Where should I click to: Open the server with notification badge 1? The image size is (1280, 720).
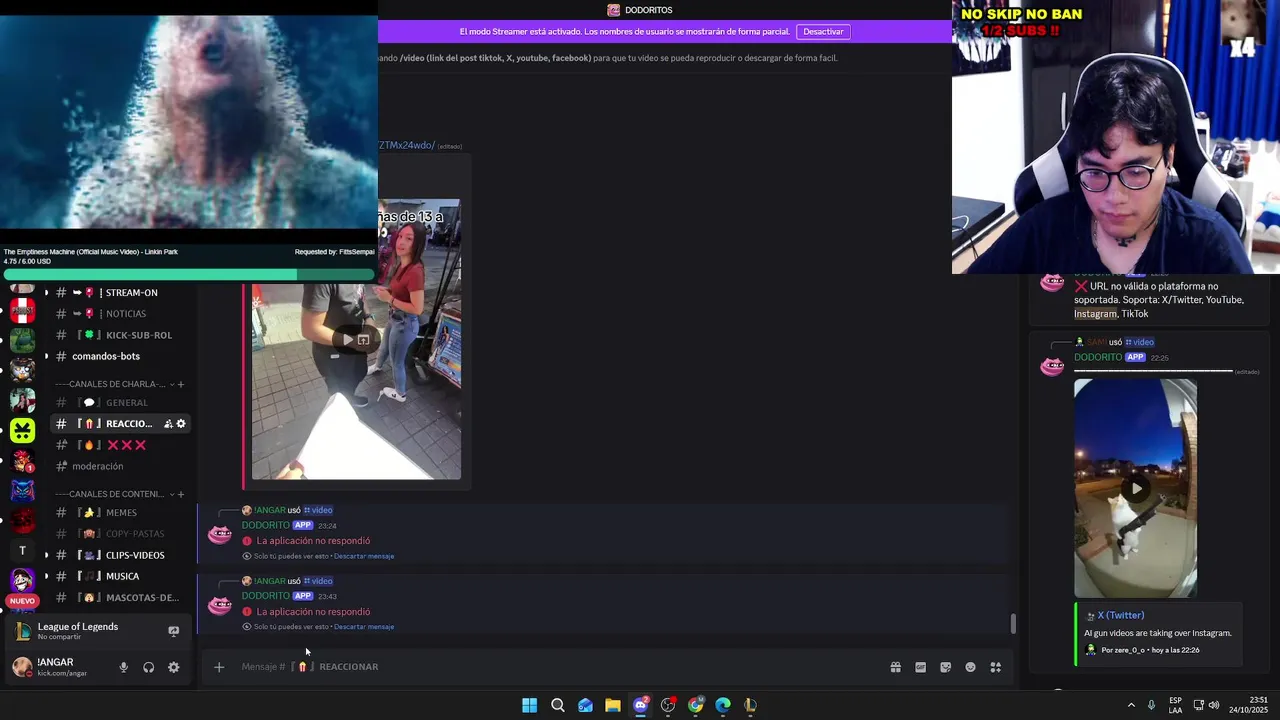tap(22, 460)
